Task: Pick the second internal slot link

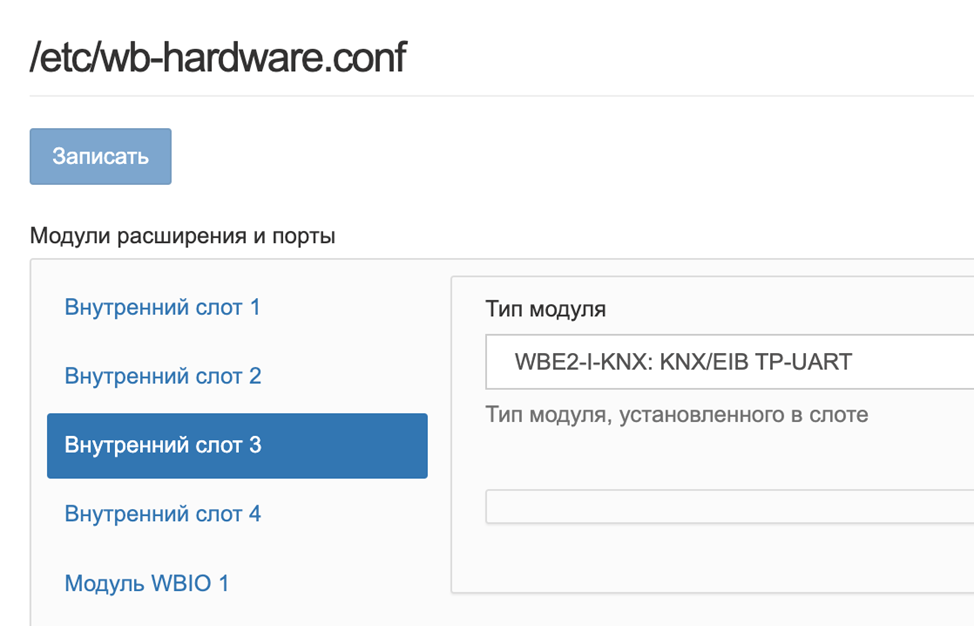Action: [163, 376]
